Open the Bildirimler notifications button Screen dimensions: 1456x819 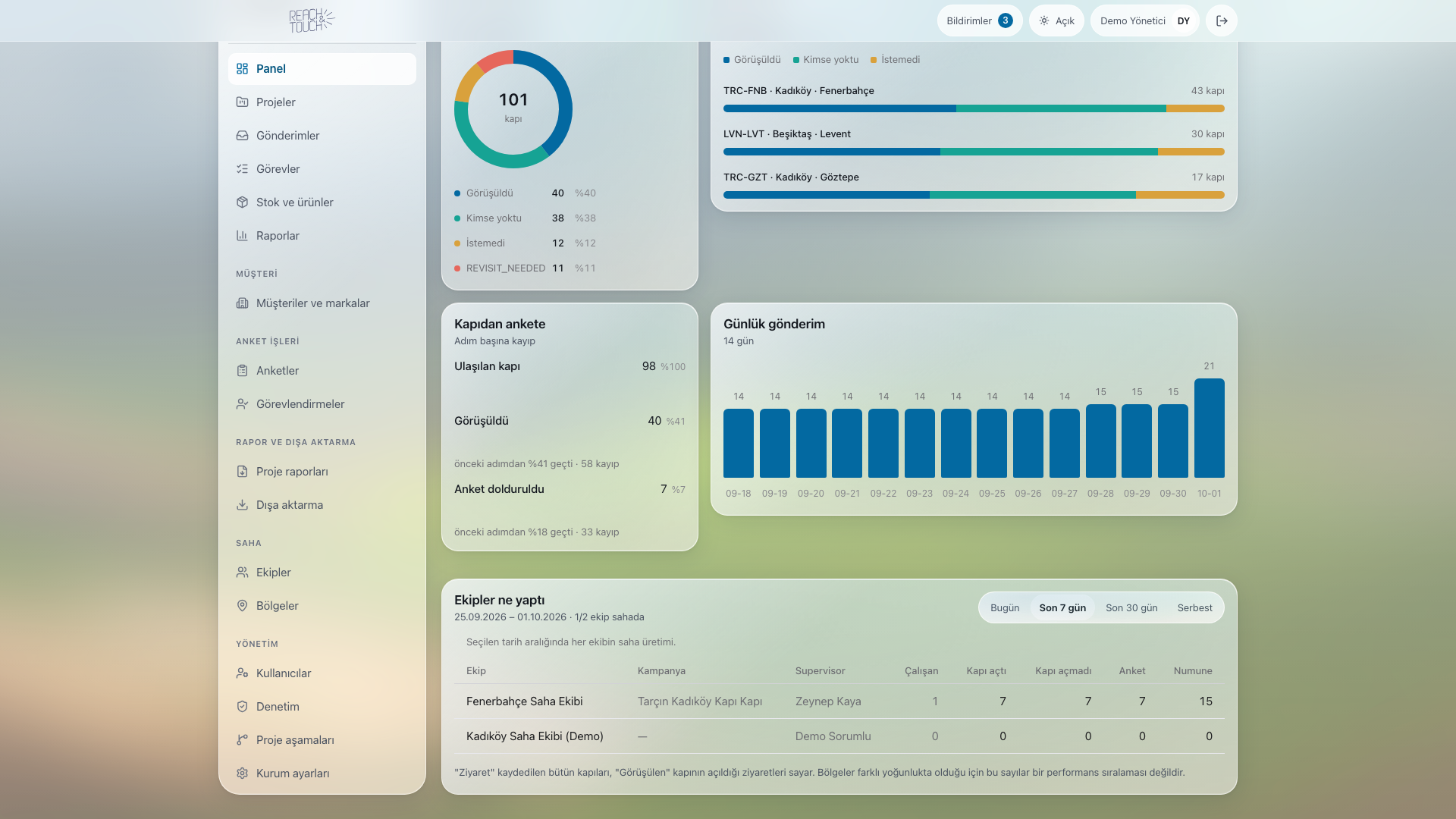point(980,20)
